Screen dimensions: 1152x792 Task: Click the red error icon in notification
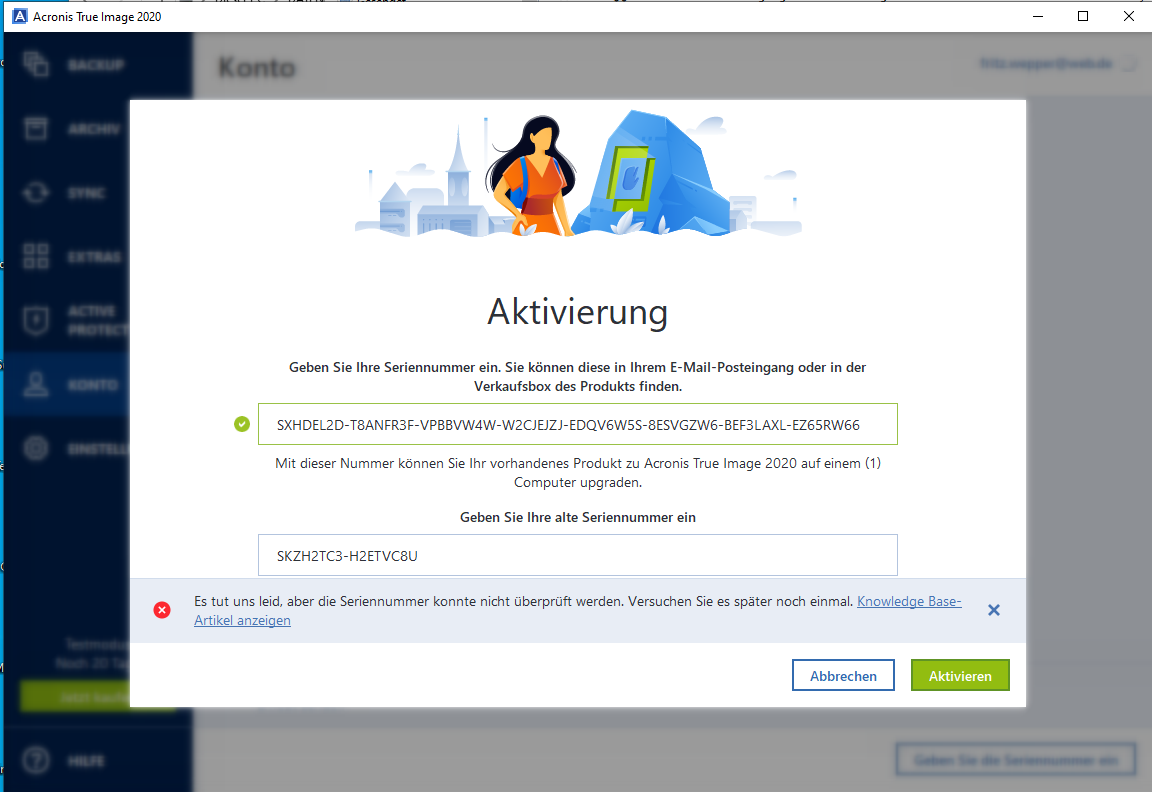(x=162, y=610)
